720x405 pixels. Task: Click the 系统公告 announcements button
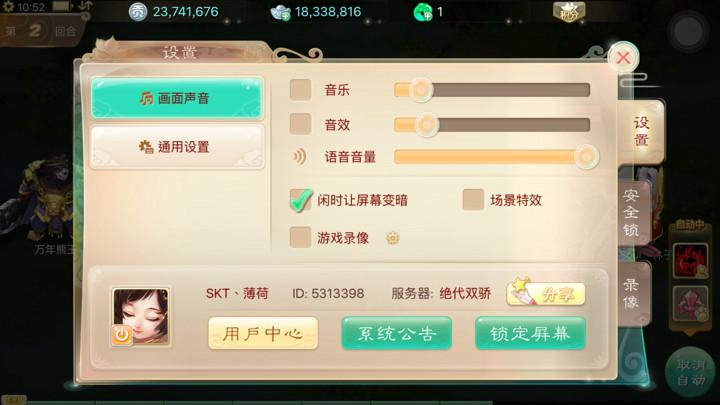click(x=397, y=333)
